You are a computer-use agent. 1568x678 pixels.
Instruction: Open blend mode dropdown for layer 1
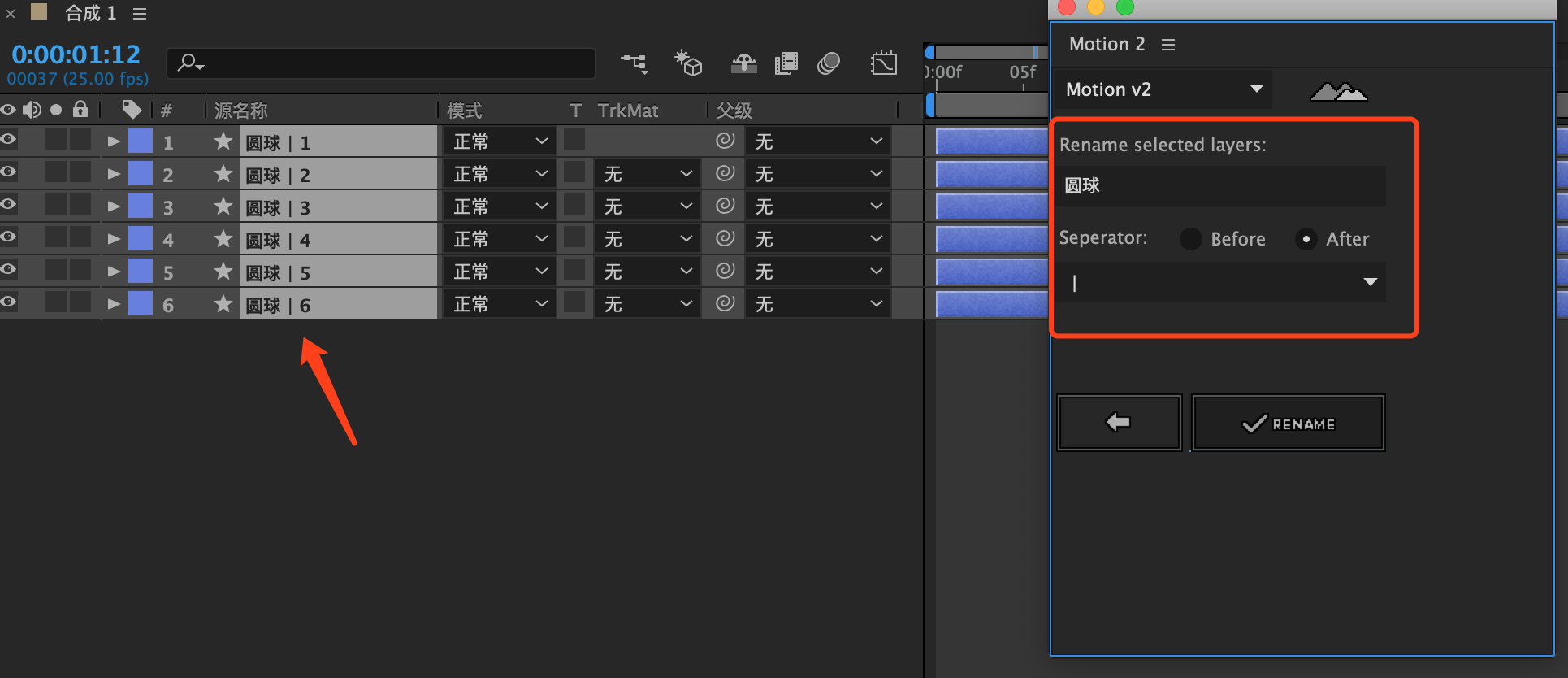coord(499,141)
